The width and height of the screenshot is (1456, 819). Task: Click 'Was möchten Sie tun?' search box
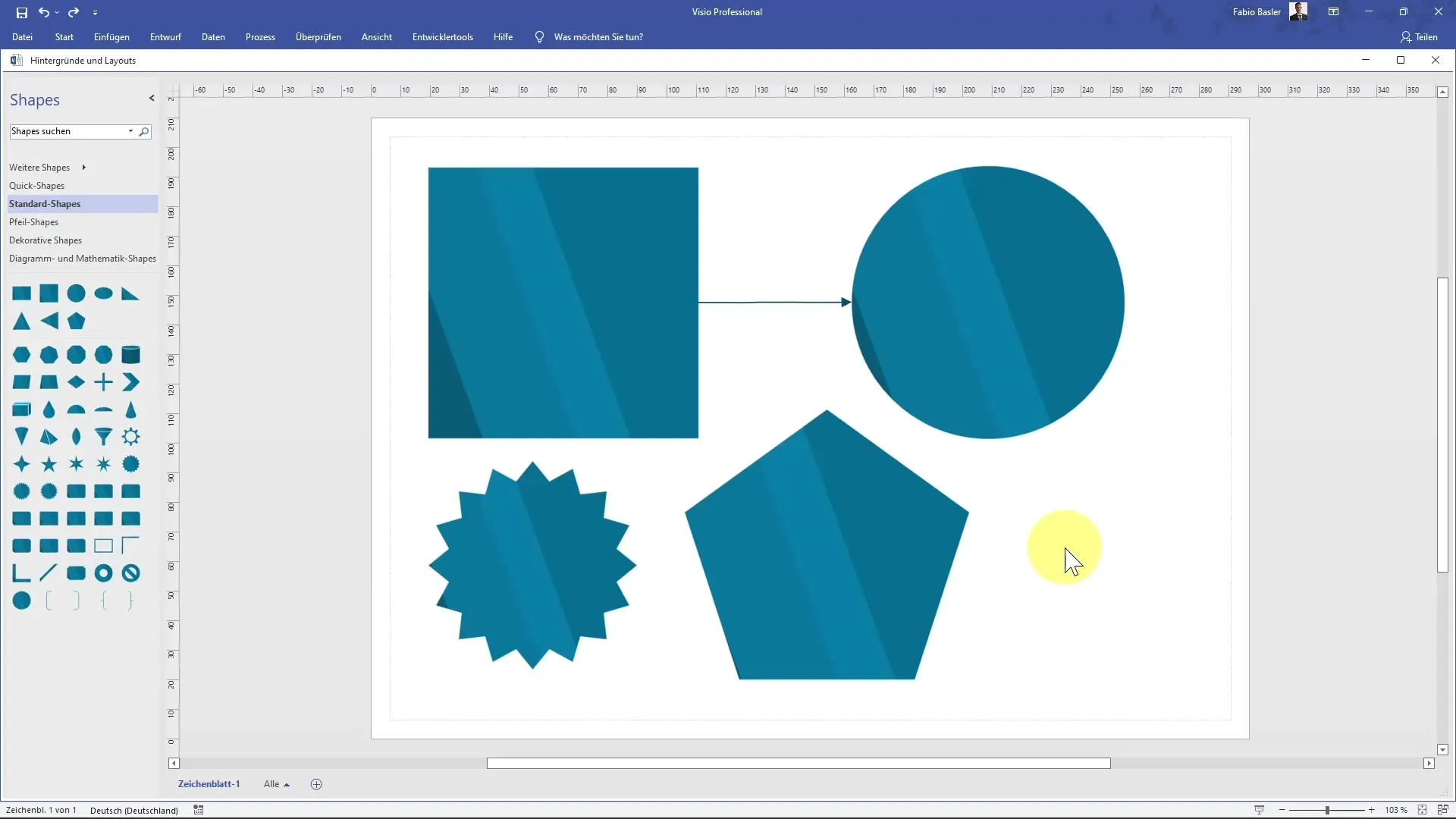(x=598, y=37)
